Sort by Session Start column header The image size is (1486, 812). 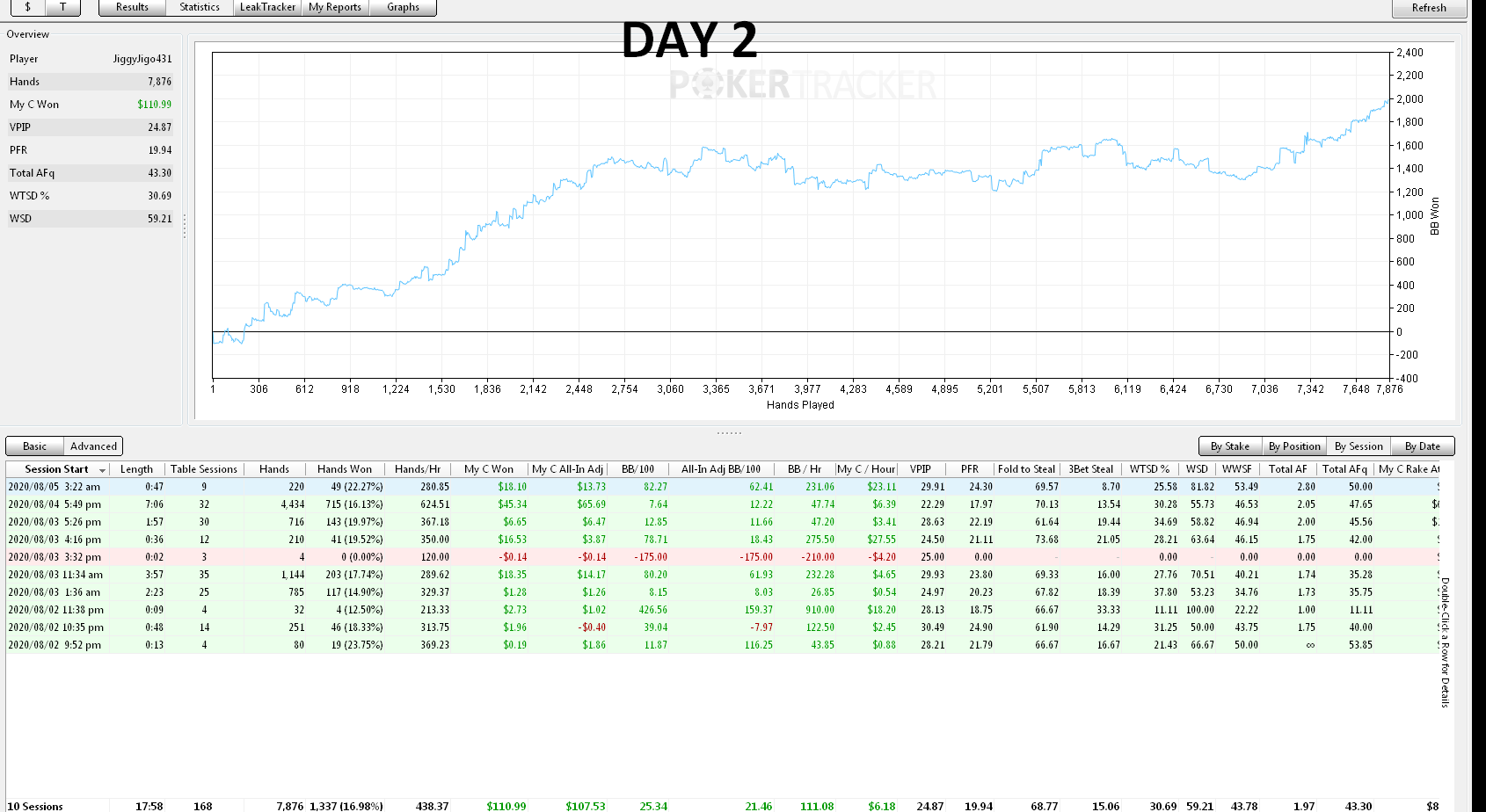[x=57, y=469]
